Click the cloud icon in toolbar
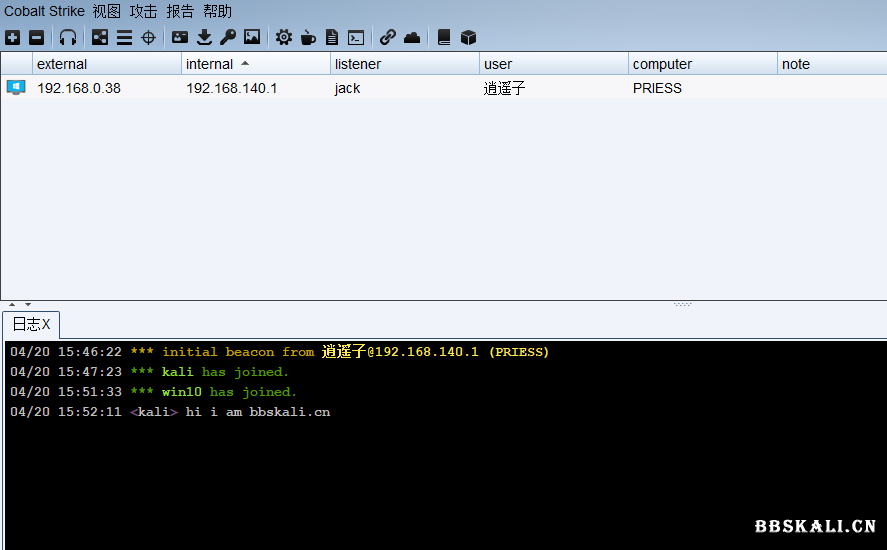Viewport: 887px width, 550px height. [x=412, y=37]
